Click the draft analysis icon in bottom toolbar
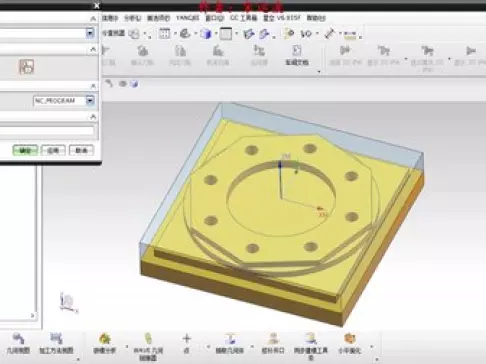The height and width of the screenshot is (364, 486). (104, 343)
